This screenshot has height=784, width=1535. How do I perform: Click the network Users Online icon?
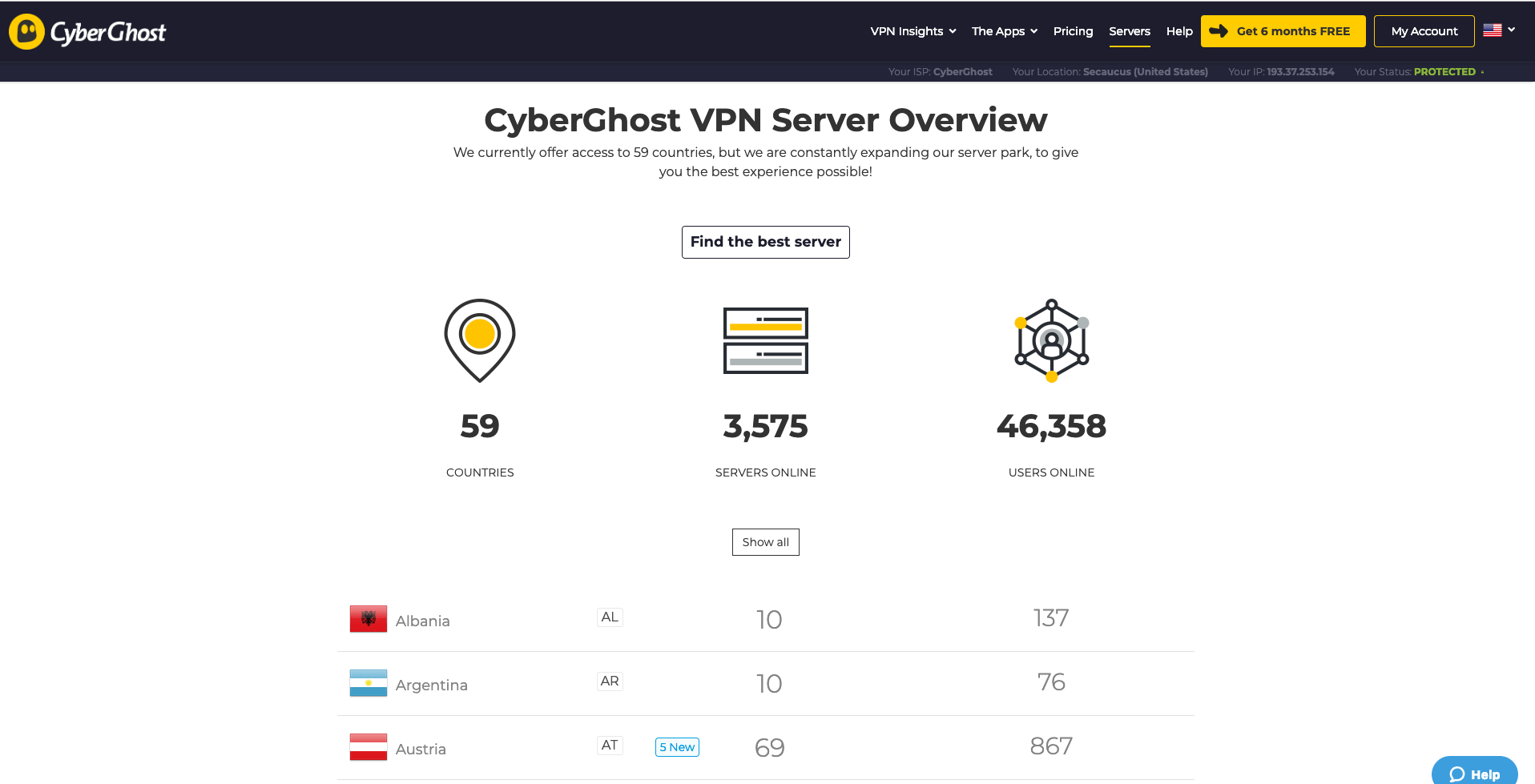(x=1051, y=340)
